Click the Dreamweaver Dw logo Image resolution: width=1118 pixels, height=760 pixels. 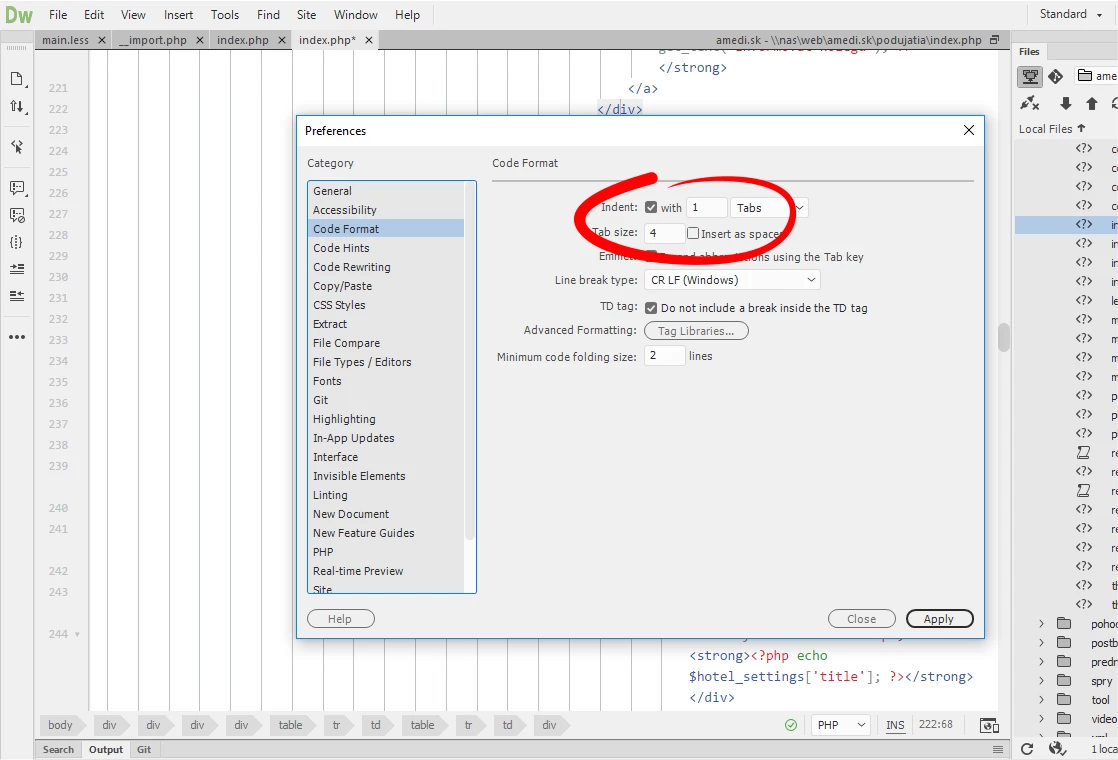[x=19, y=14]
